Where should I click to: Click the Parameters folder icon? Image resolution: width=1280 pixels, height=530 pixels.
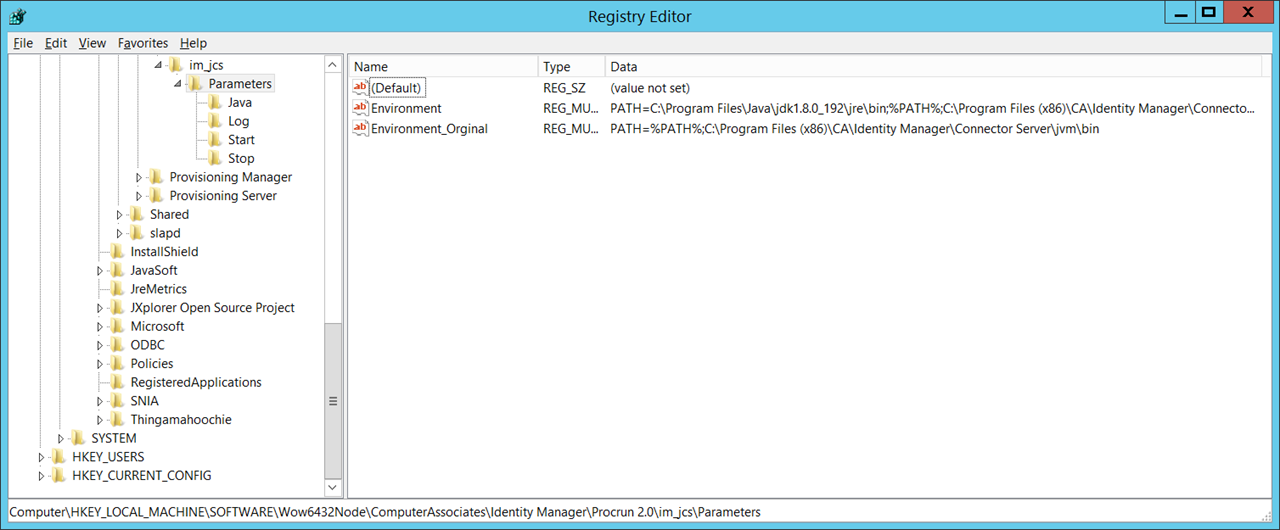195,84
